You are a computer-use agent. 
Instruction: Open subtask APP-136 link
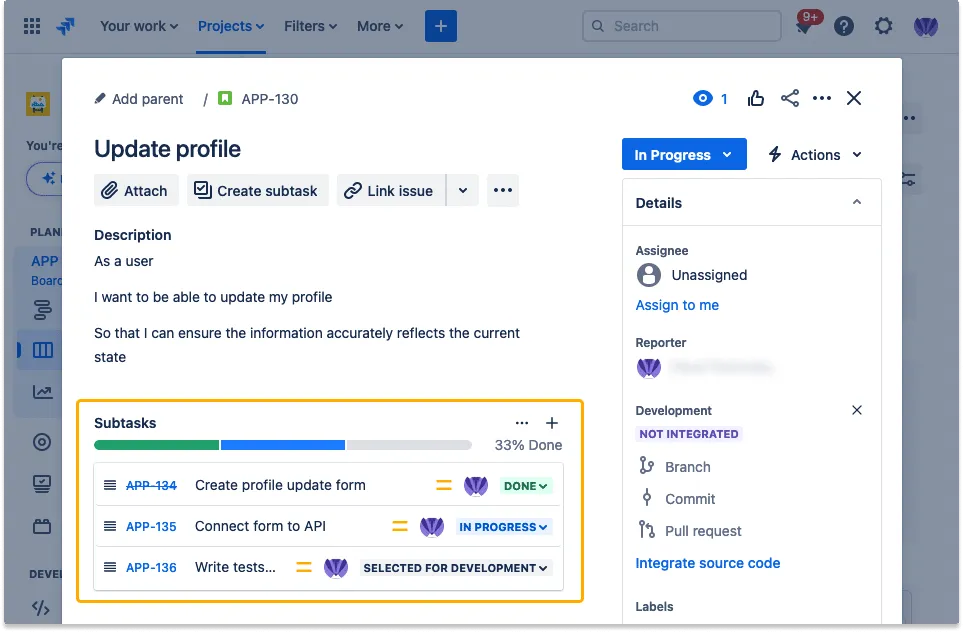click(x=151, y=568)
